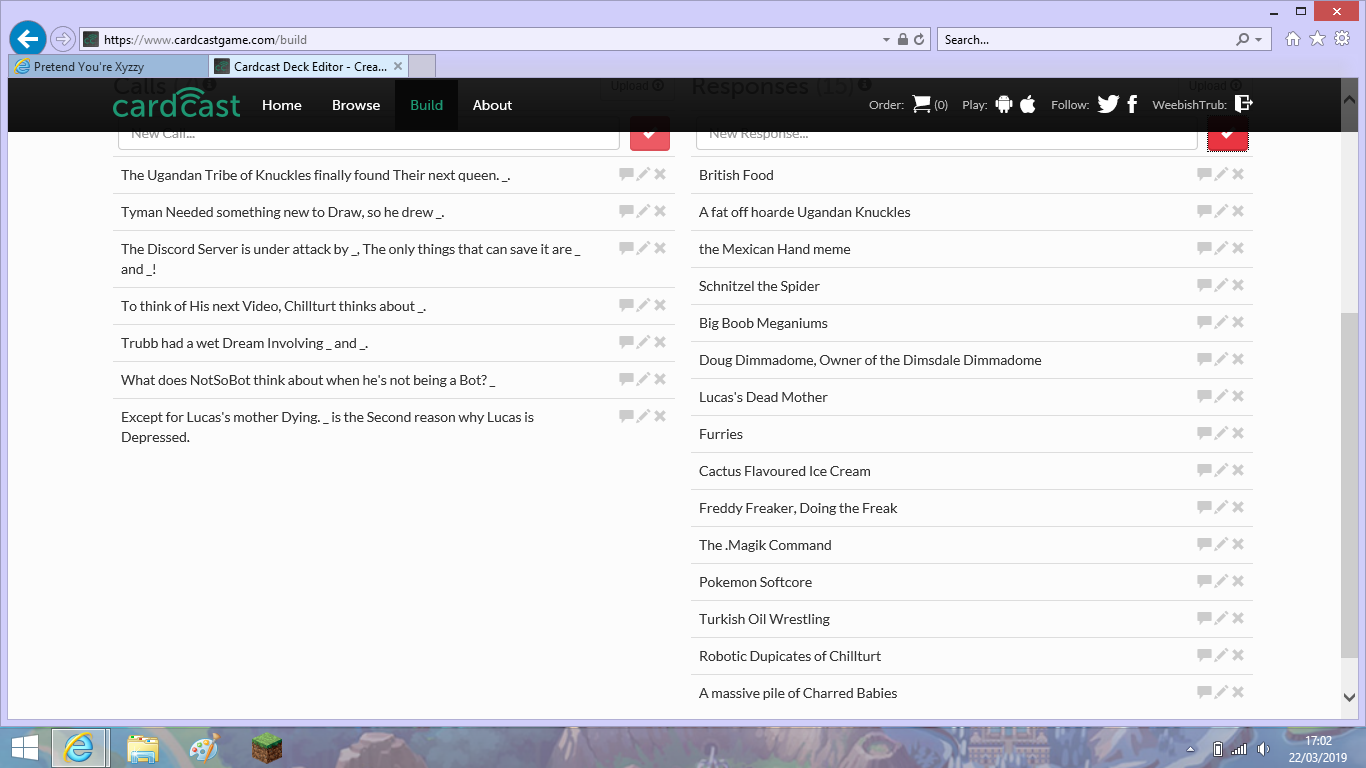Open the shopping cart order icon

(x=921, y=104)
